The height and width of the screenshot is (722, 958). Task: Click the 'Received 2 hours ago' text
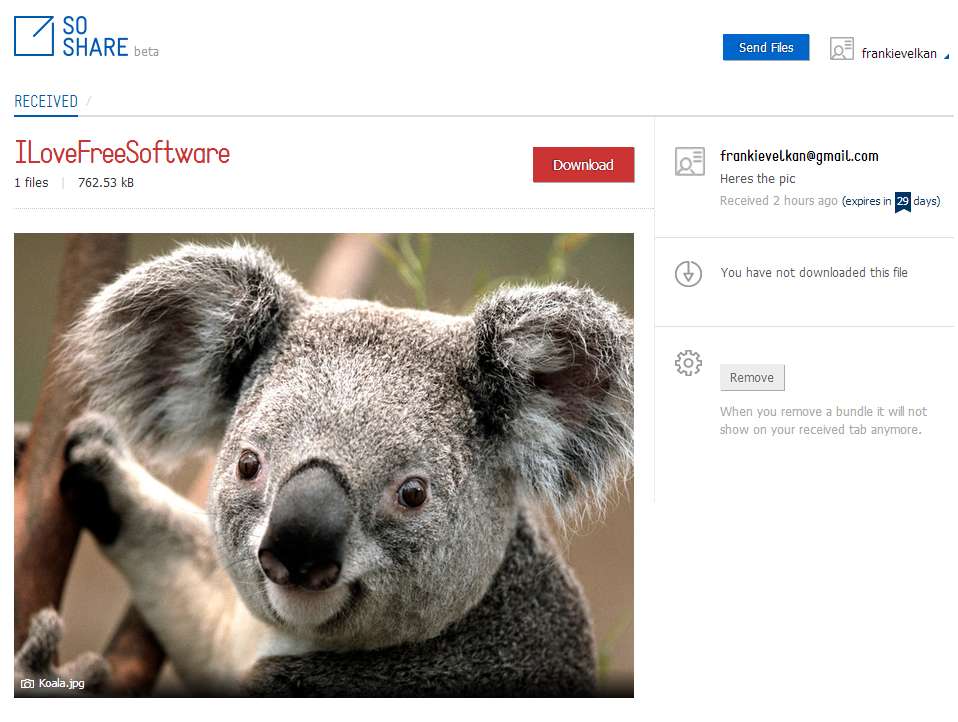[x=778, y=201]
